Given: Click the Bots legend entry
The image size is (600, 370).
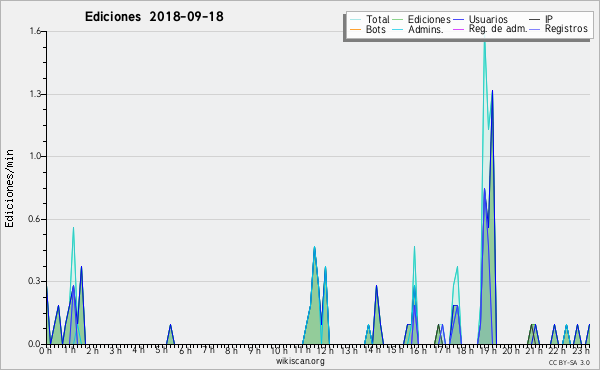Looking at the screenshot, I should [x=368, y=29].
